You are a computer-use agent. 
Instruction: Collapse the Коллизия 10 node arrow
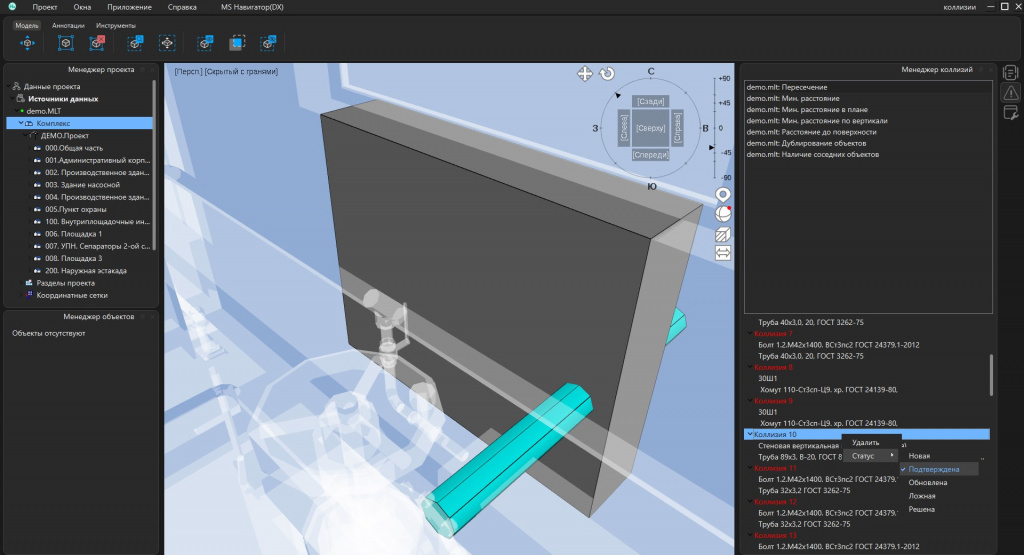tap(750, 434)
